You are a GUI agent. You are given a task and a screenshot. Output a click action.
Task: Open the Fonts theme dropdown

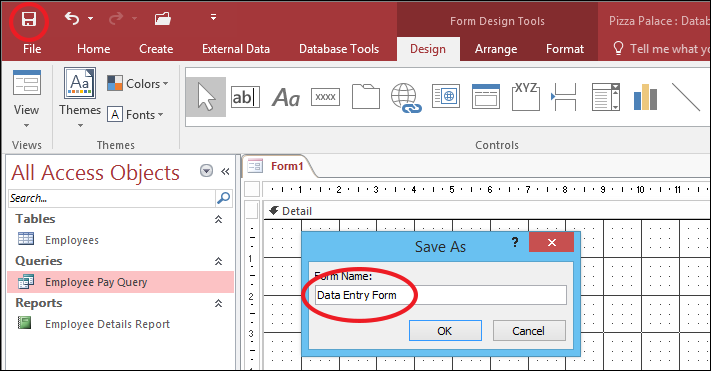135,115
